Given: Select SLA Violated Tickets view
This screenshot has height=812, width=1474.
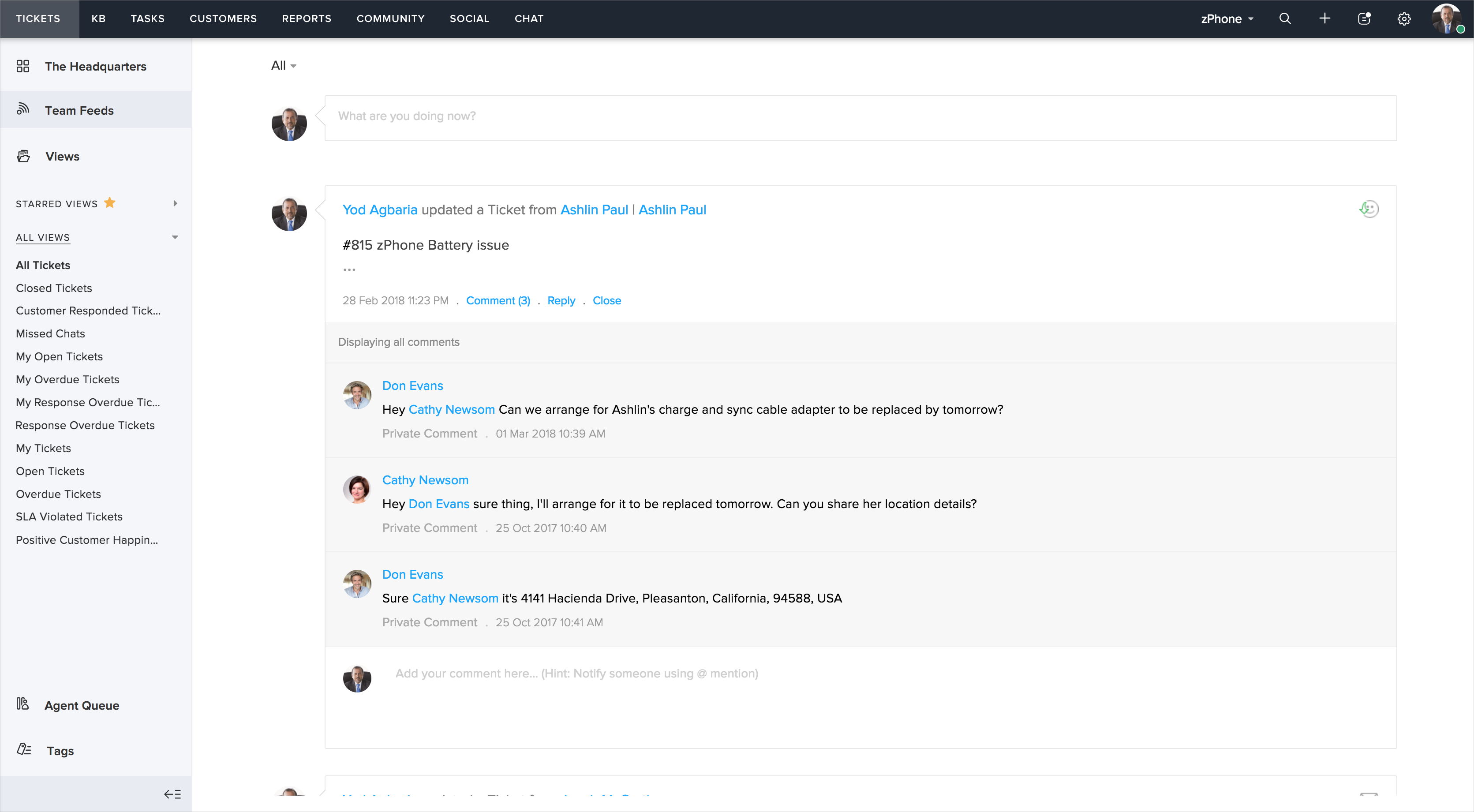Looking at the screenshot, I should pos(69,516).
